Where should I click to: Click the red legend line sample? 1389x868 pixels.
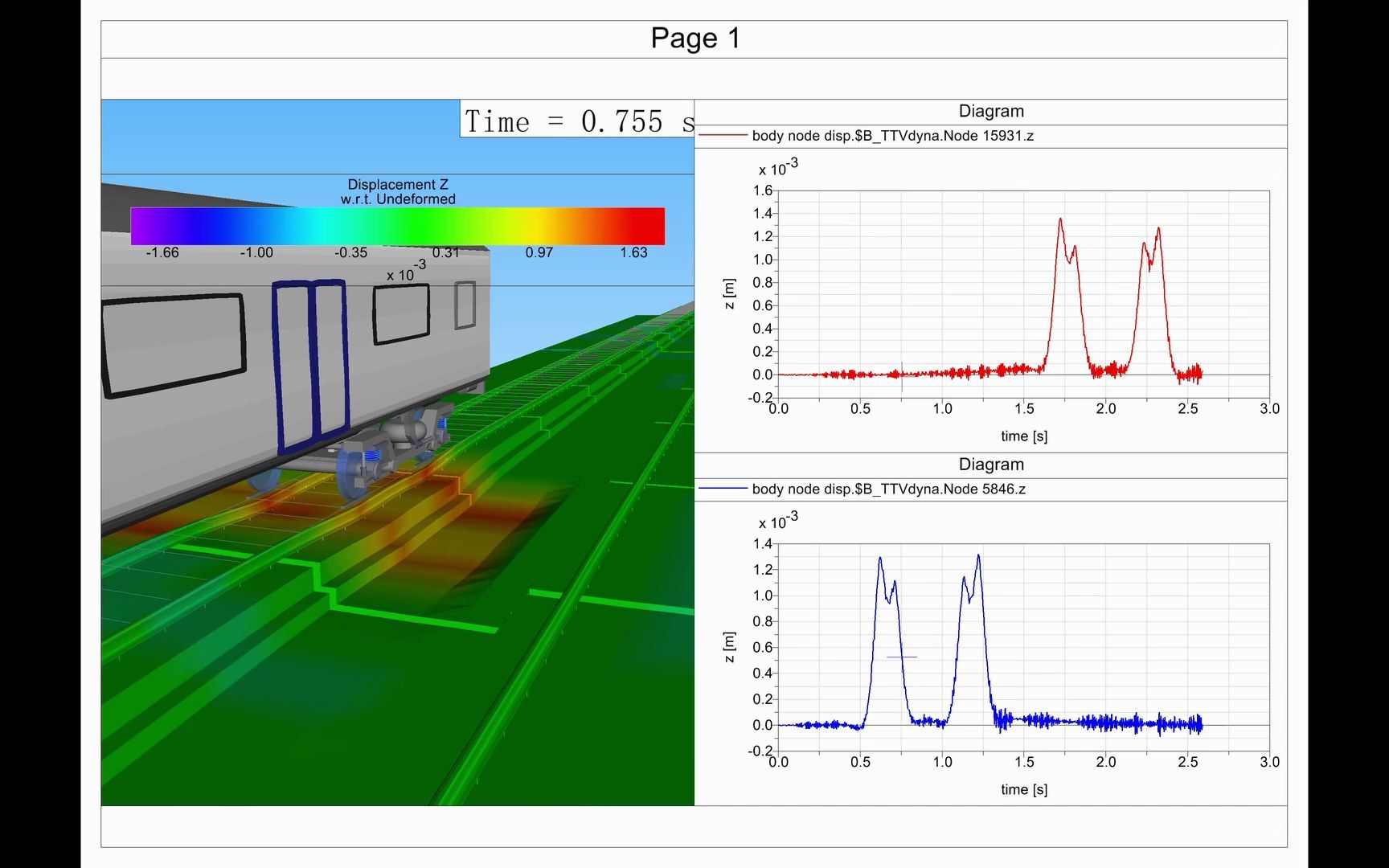723,136
